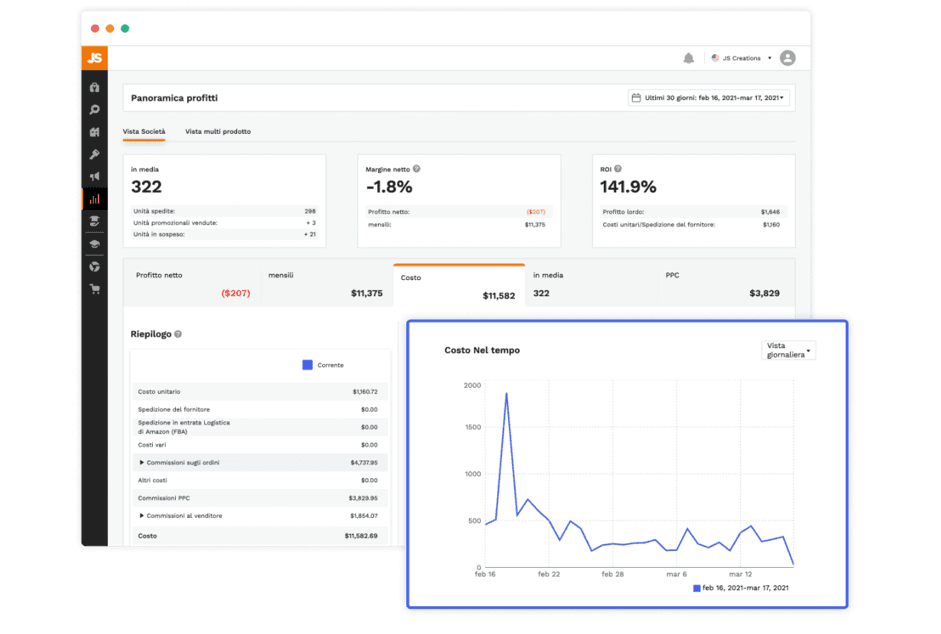941x634 pixels.
Task: Click the Costo total row in the summary
Action: click(260, 536)
